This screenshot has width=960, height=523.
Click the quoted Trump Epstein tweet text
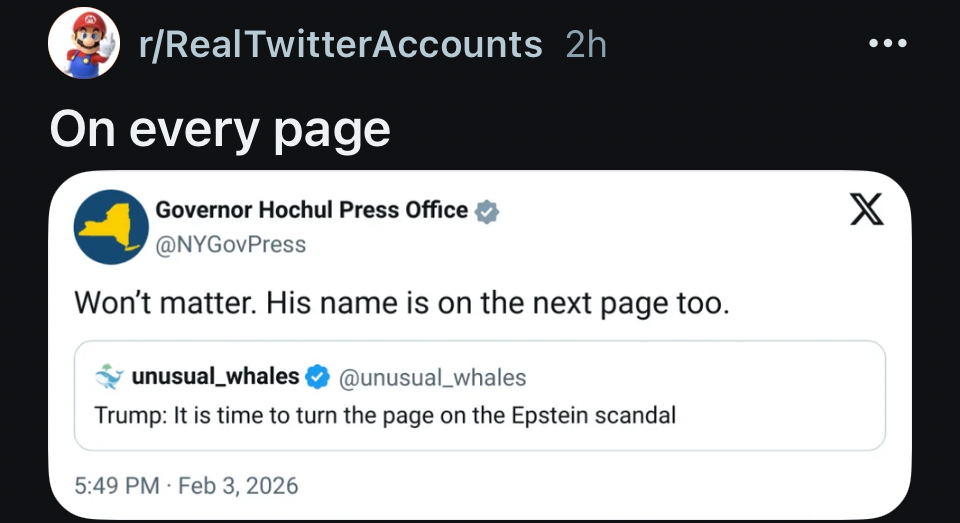pos(385,414)
